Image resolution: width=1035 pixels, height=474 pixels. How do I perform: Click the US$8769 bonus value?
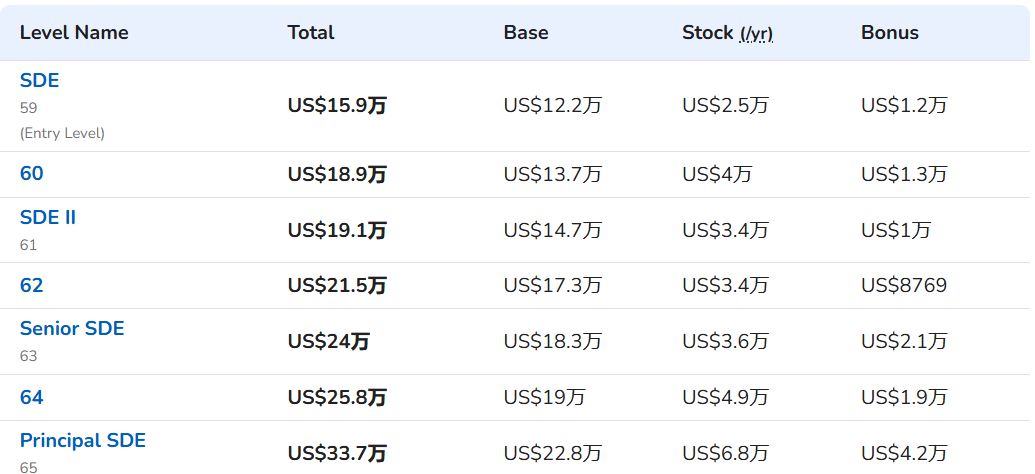point(904,285)
